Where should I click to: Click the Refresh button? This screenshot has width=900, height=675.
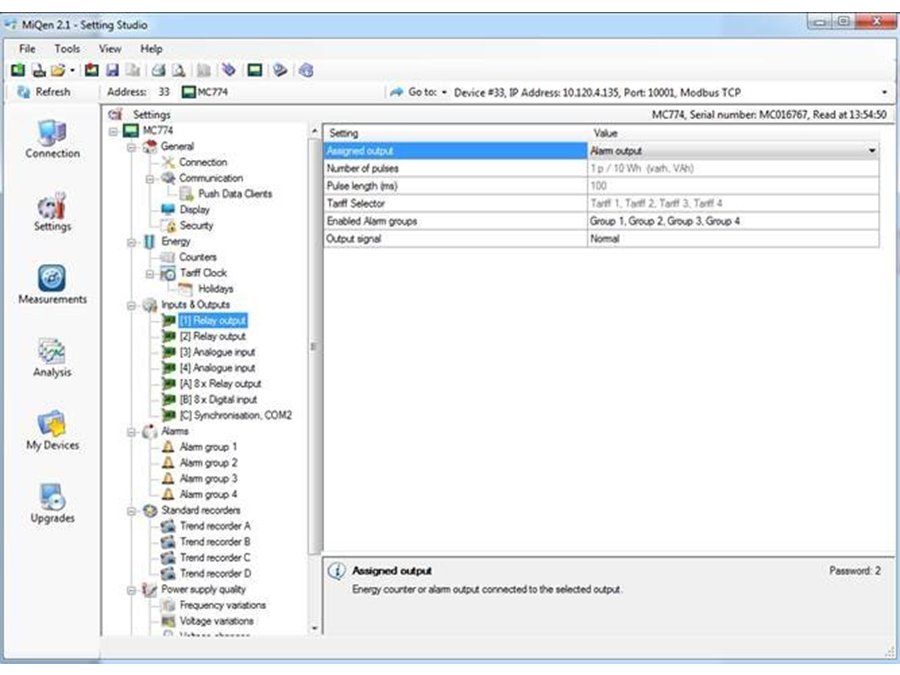(x=44, y=92)
